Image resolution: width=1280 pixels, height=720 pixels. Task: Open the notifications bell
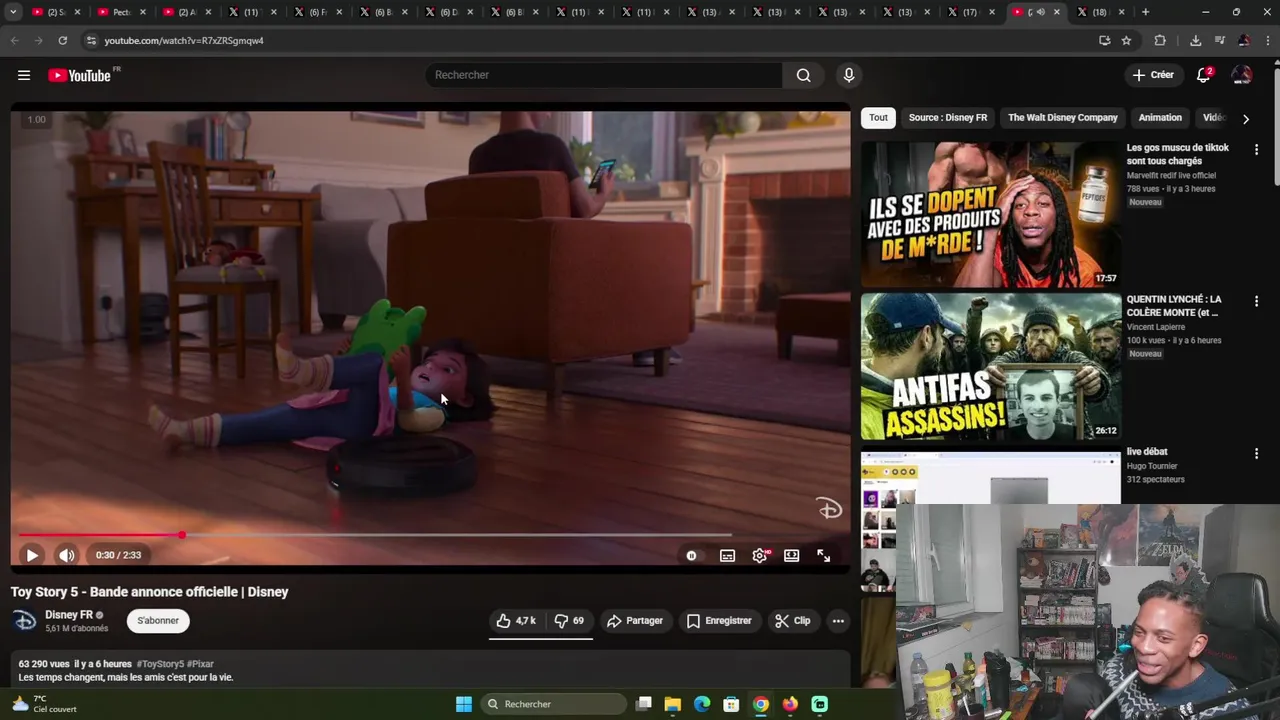(1204, 75)
